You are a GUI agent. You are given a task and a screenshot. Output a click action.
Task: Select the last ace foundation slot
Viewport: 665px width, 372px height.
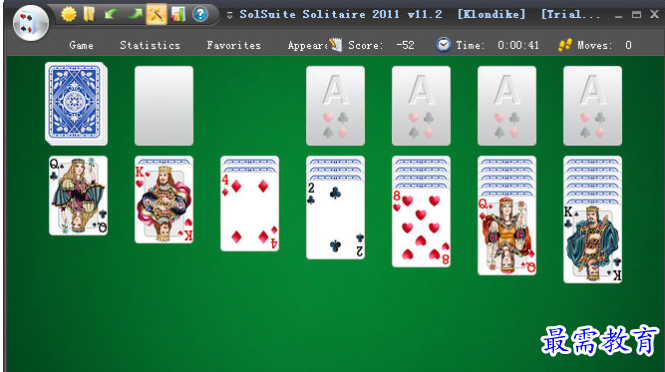point(592,106)
